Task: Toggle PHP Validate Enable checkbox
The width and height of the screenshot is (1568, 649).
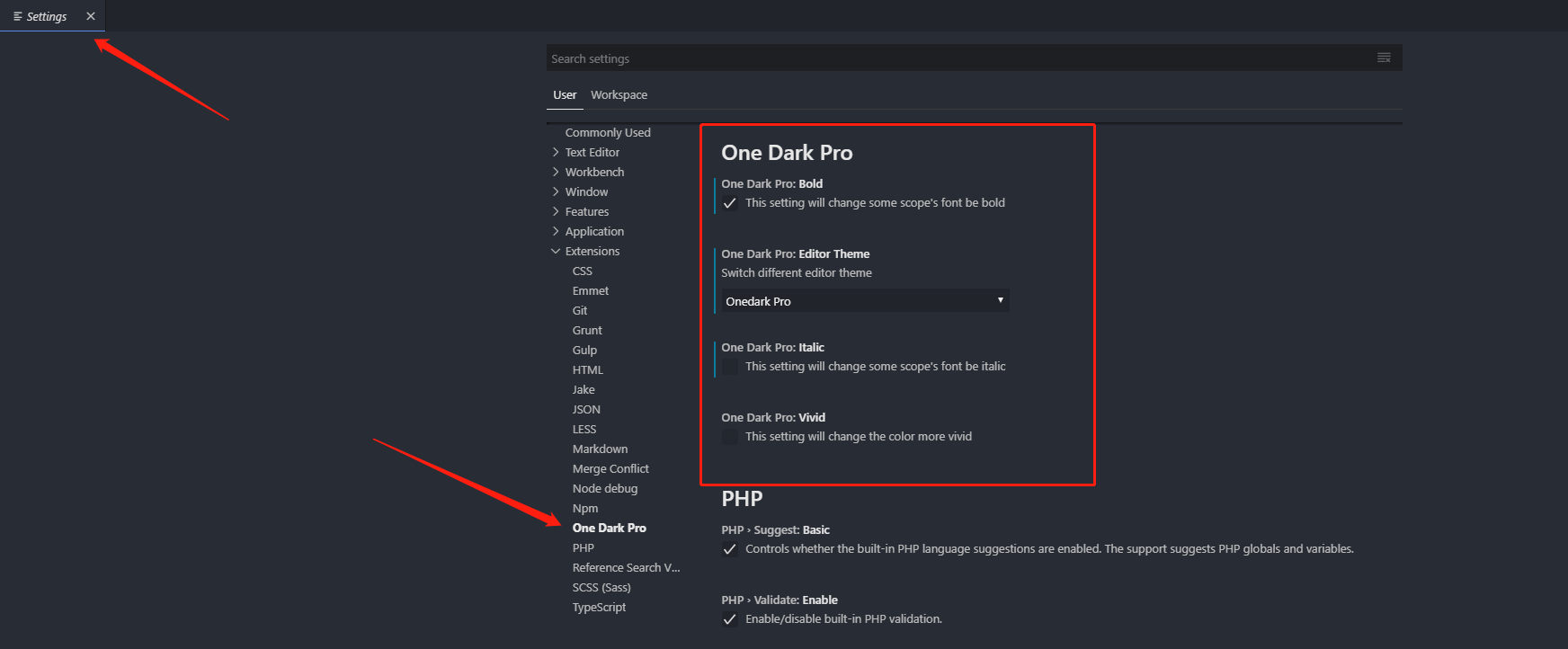Action: click(730, 619)
